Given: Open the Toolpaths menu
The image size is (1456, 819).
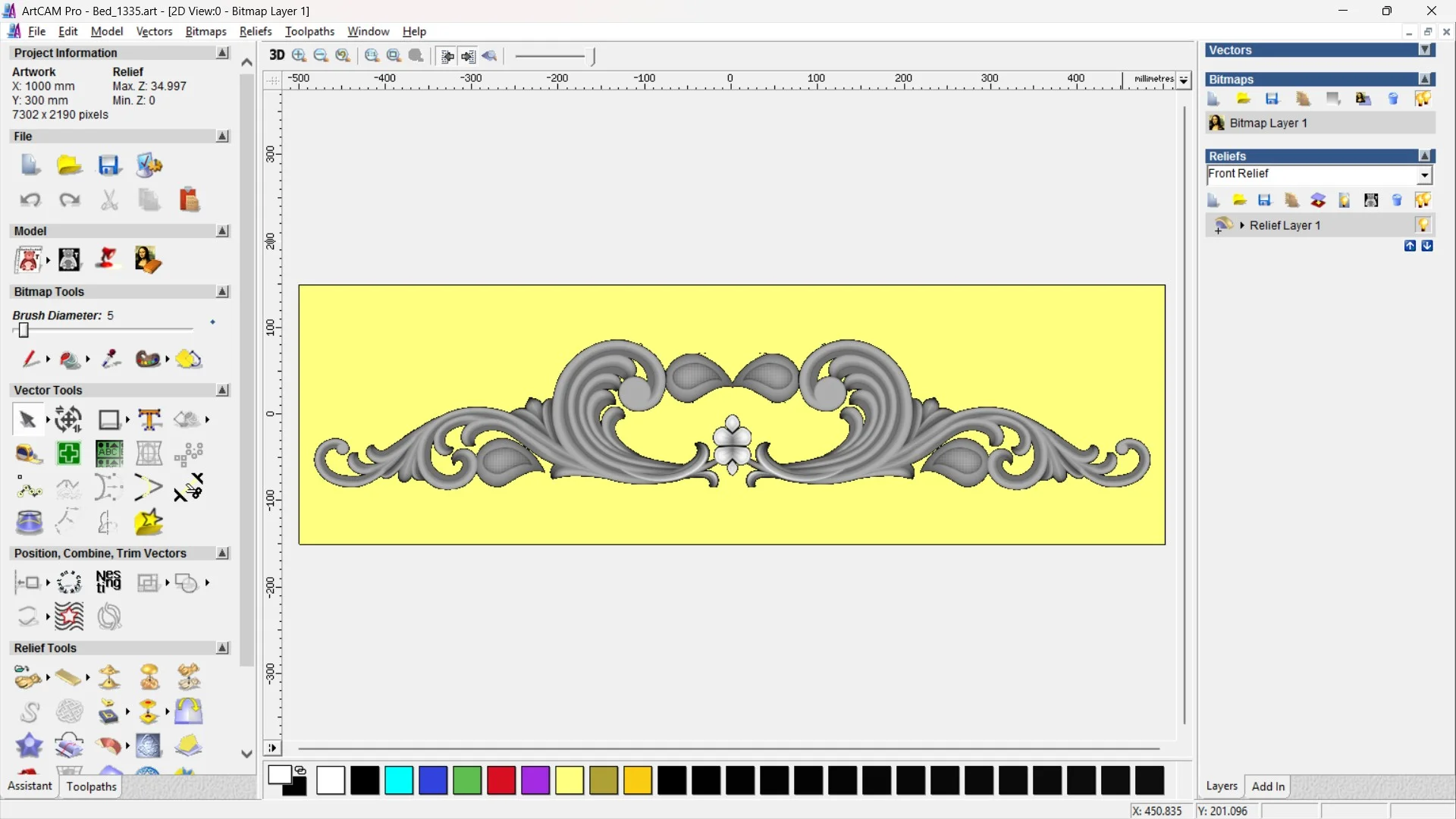Looking at the screenshot, I should point(309,31).
